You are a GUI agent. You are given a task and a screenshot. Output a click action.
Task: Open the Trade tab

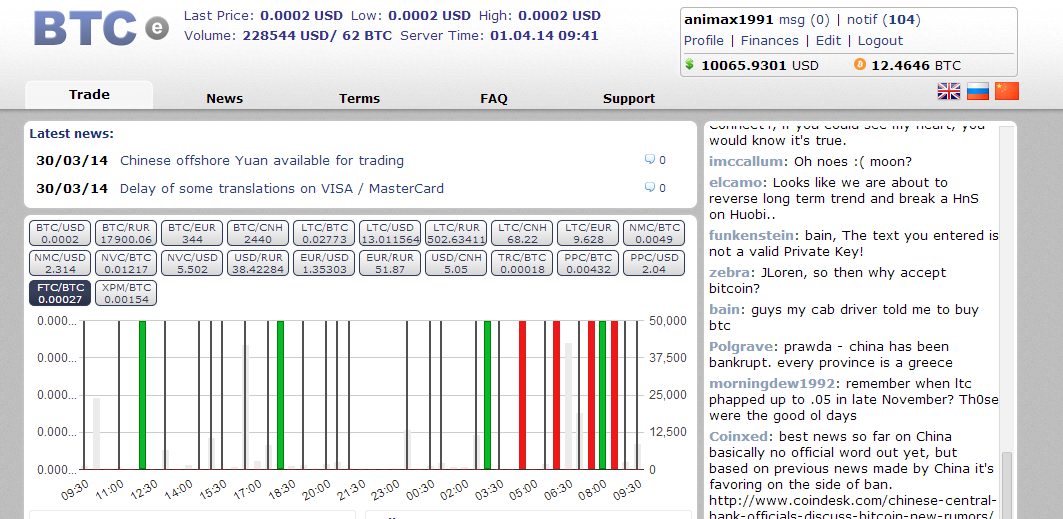[89, 95]
